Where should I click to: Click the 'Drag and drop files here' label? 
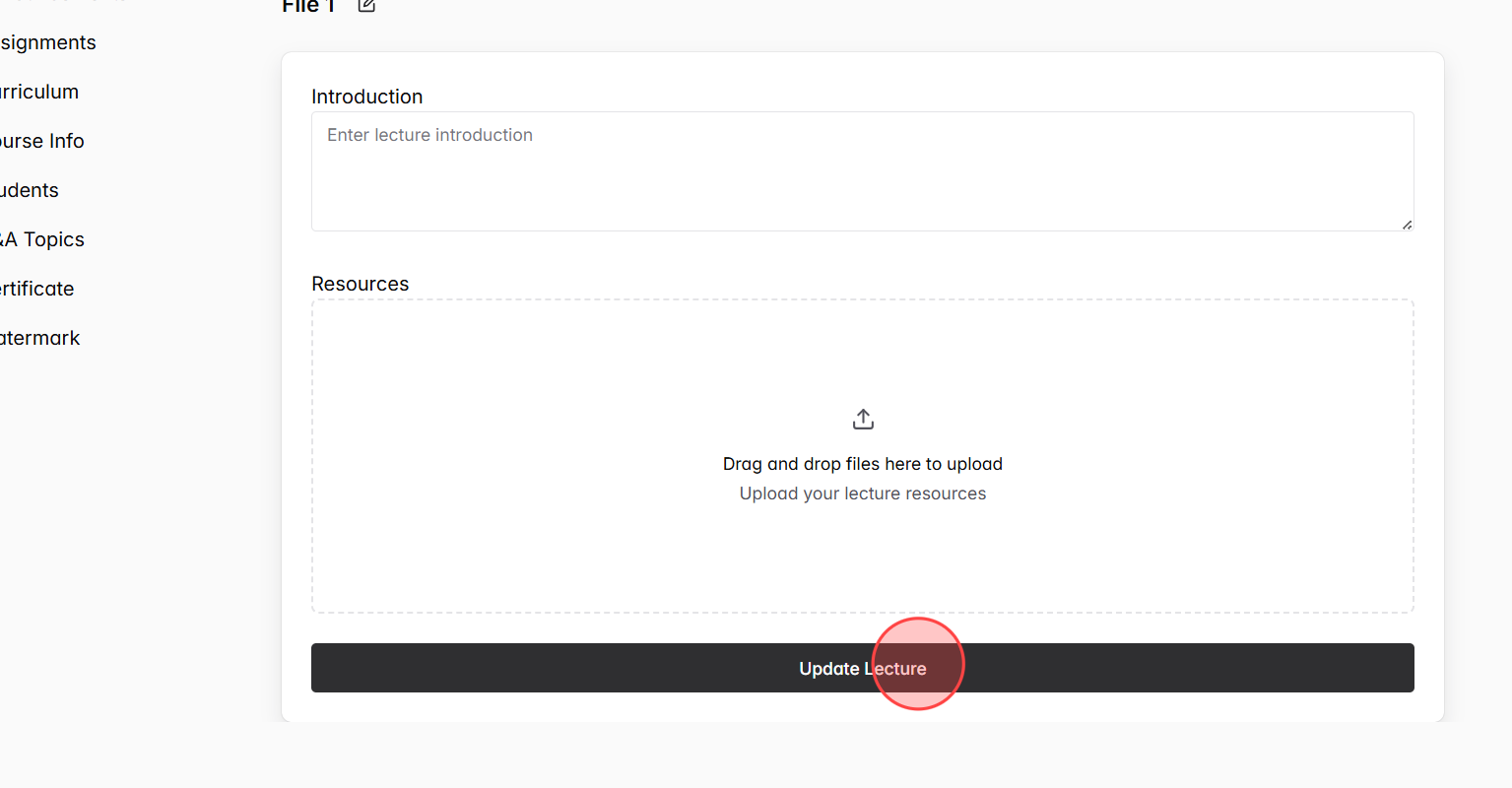point(863,463)
